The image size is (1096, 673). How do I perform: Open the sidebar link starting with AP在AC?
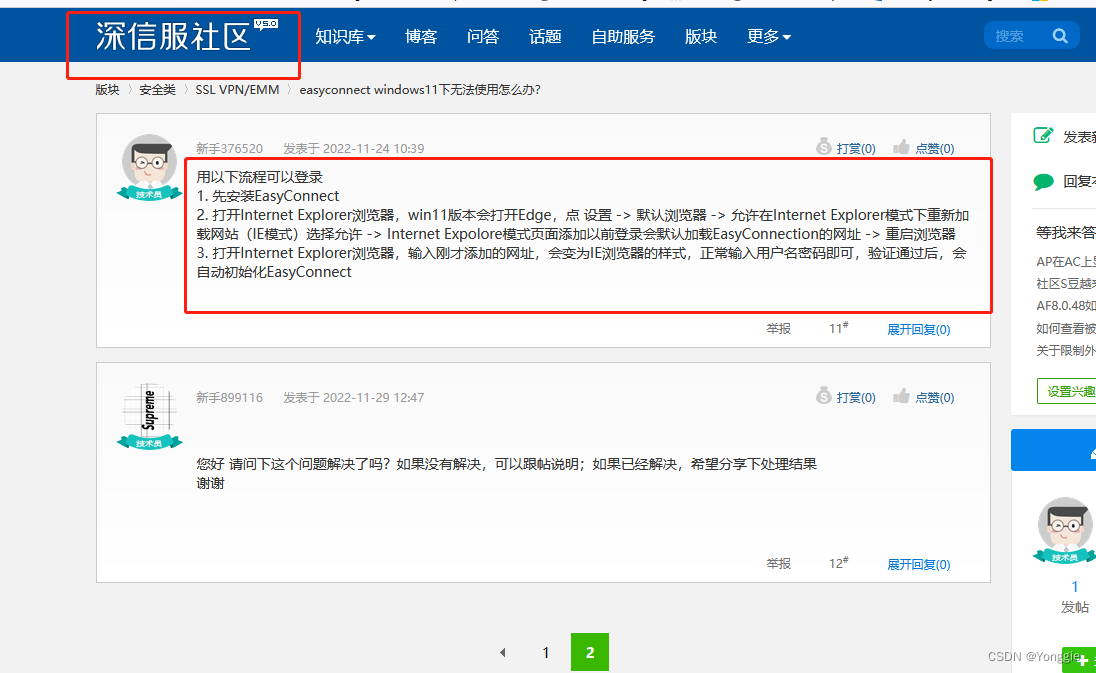point(1066,261)
